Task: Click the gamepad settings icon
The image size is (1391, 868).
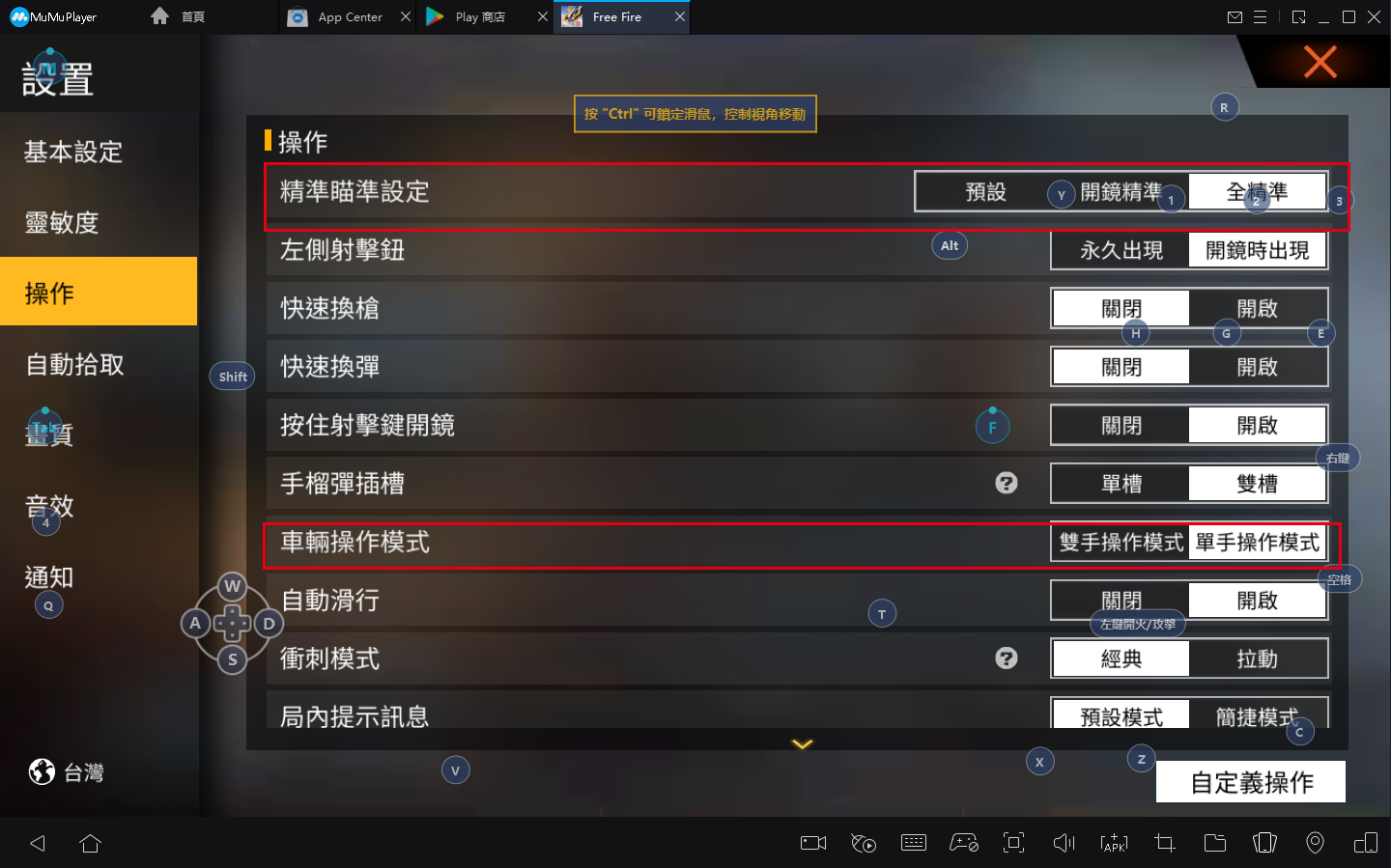Action: tap(964, 843)
